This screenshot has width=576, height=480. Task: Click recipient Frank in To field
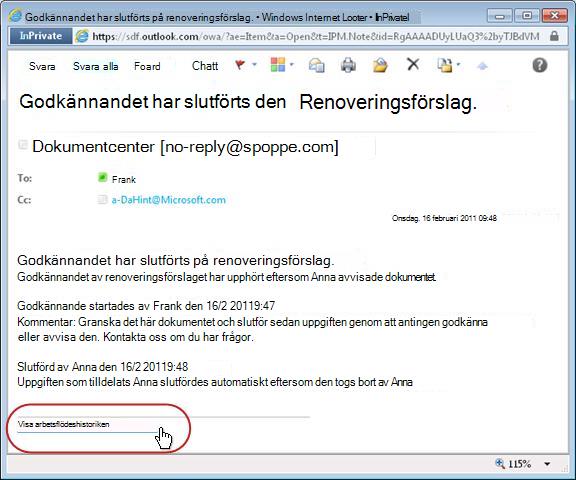(x=124, y=180)
